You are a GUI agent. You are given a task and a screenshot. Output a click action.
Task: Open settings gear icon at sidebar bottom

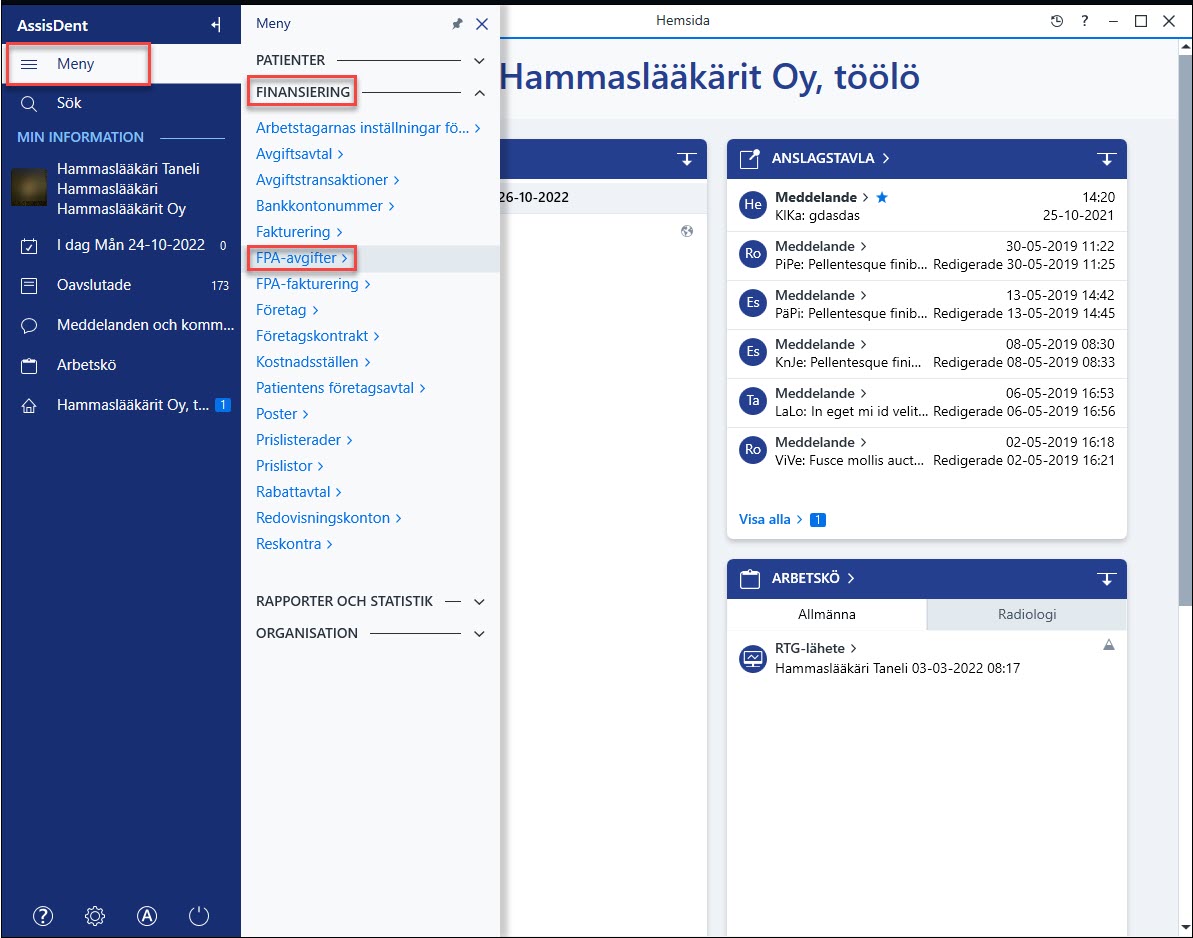coord(95,916)
